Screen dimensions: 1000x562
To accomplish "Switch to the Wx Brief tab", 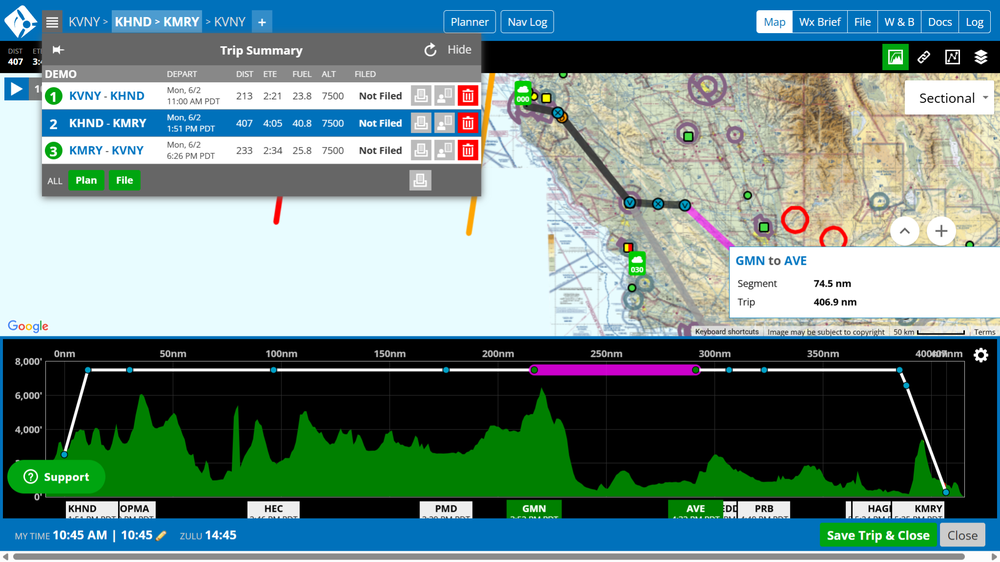I will 819,21.
